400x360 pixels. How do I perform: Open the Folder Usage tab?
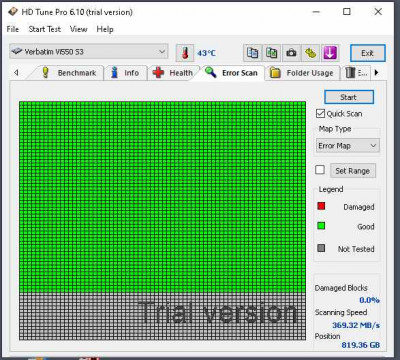pyautogui.click(x=302, y=73)
